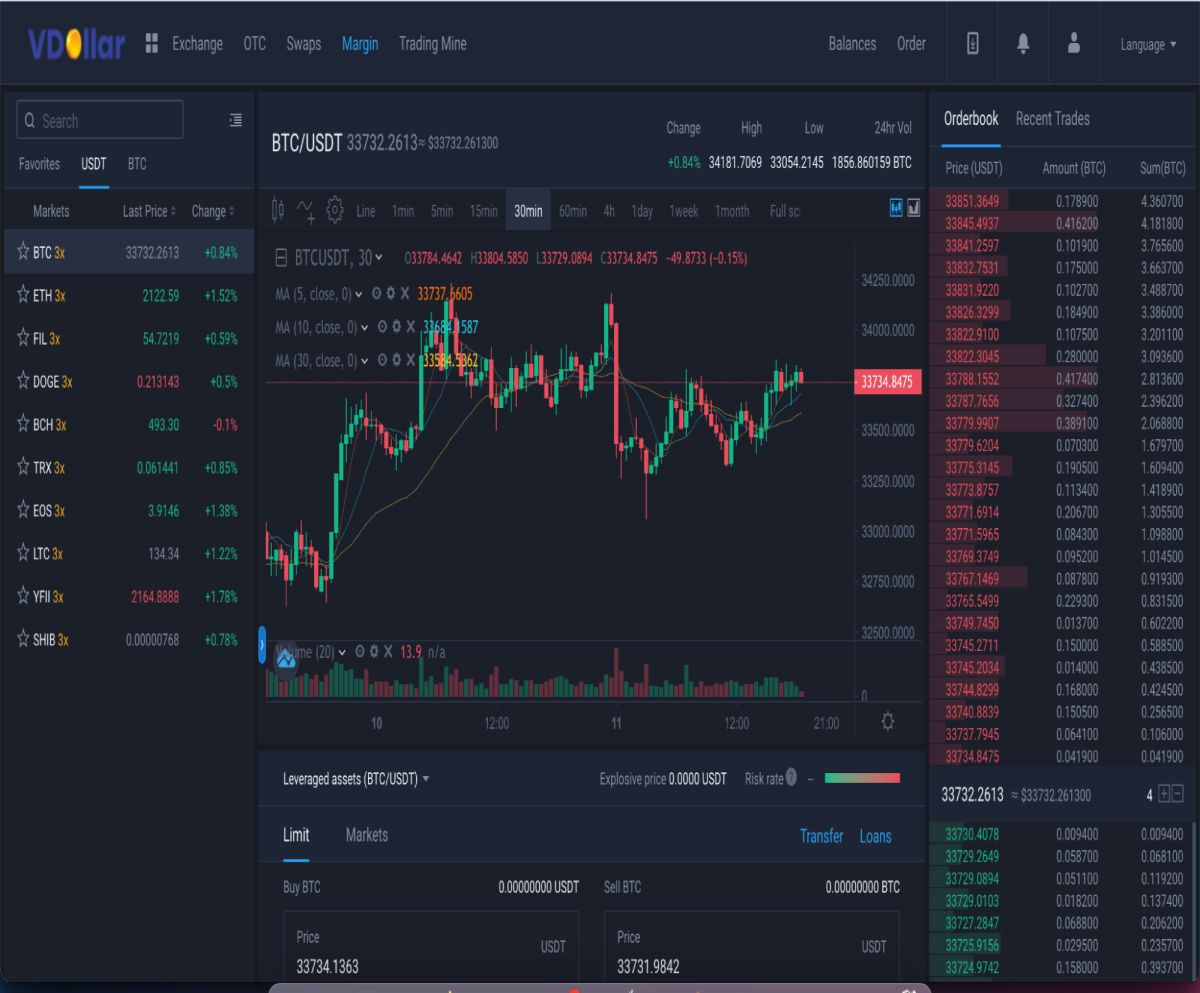The height and width of the screenshot is (993, 1200).
Task: Open BTCUSDT, 30 symbol dropdown chevron
Action: click(x=379, y=258)
